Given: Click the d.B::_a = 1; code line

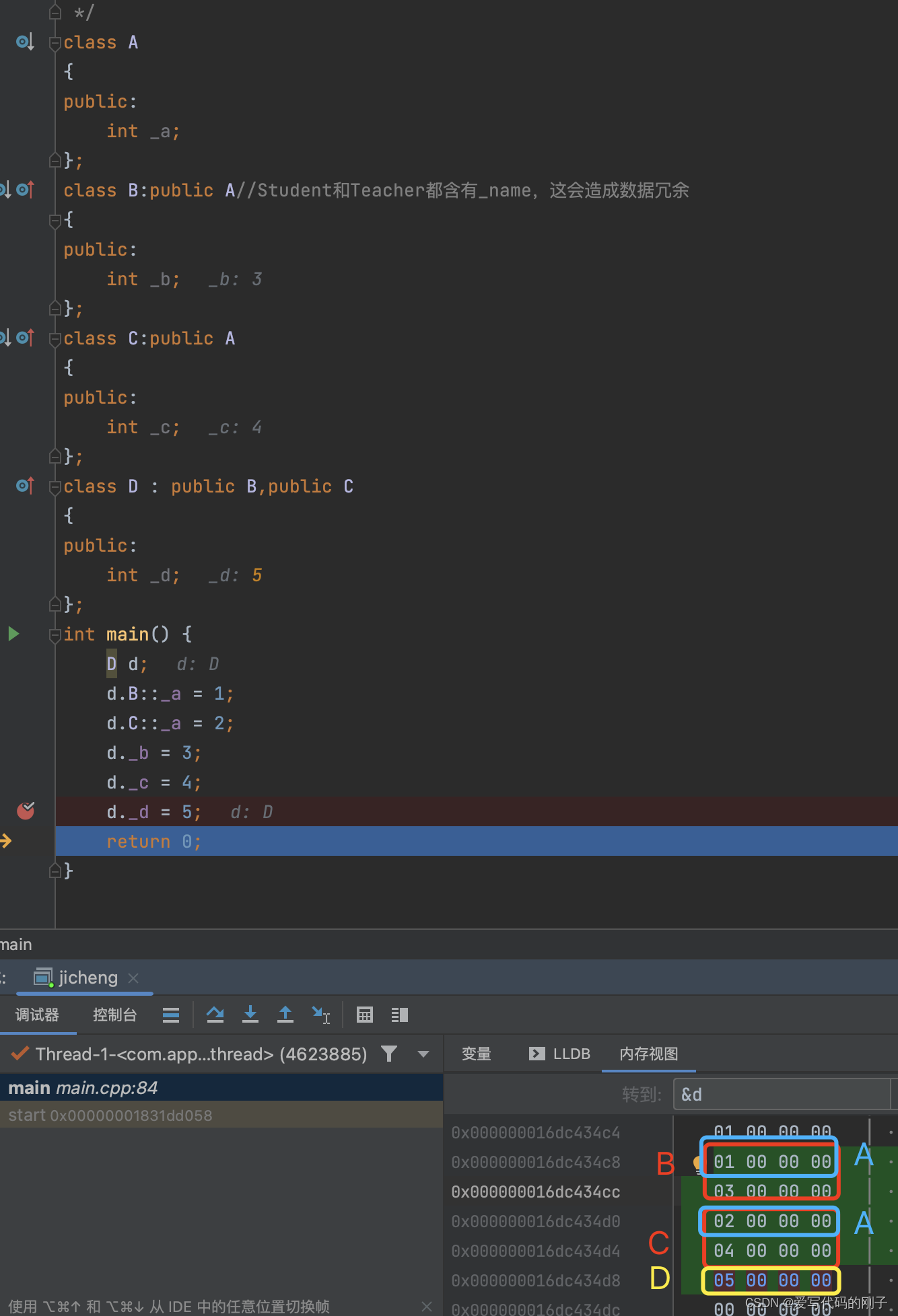Looking at the screenshot, I should coord(170,693).
